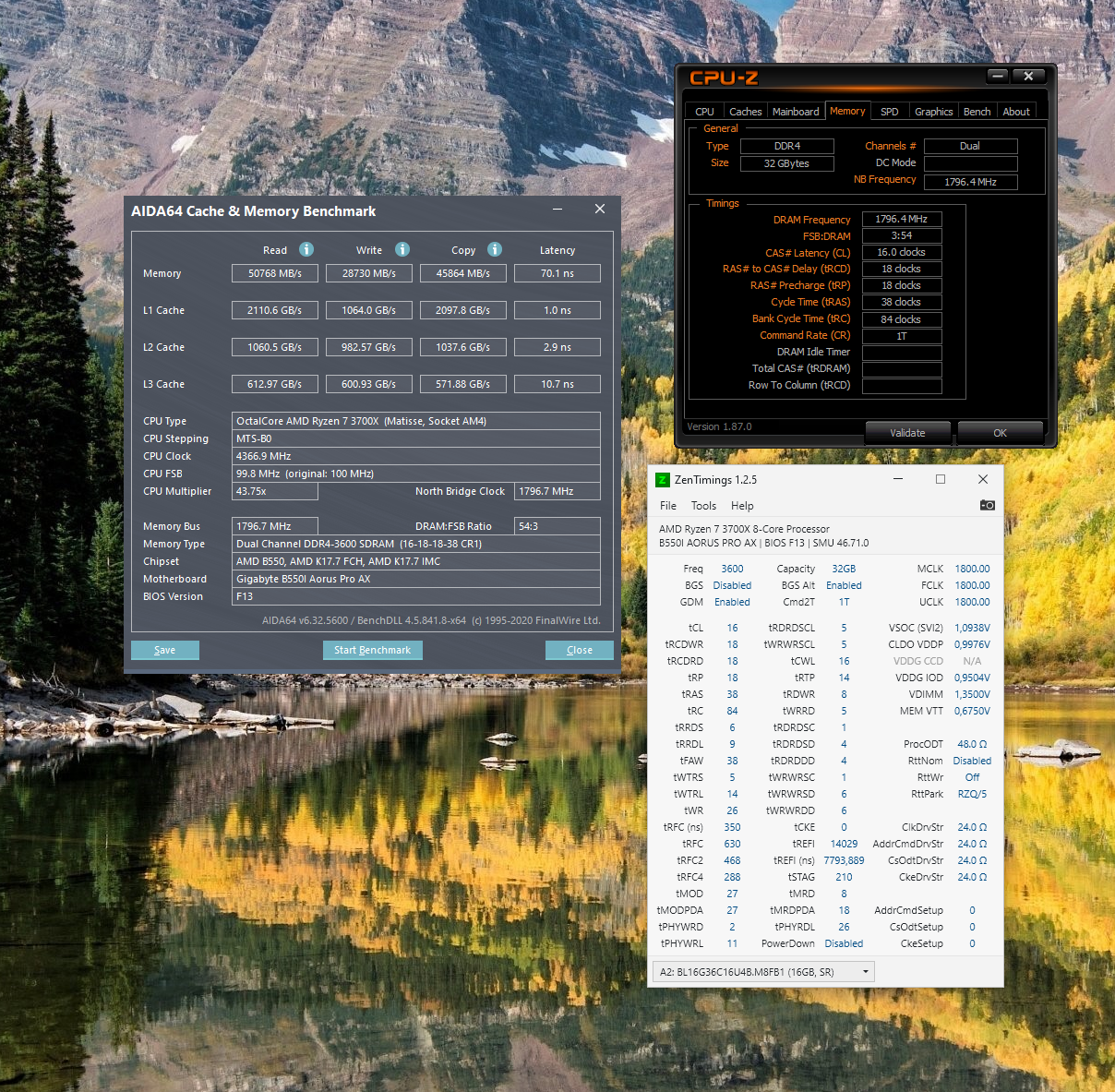
Task: Click the Motherboard field Gigabyte B550I Aorus Pro AX
Action: coord(416,579)
